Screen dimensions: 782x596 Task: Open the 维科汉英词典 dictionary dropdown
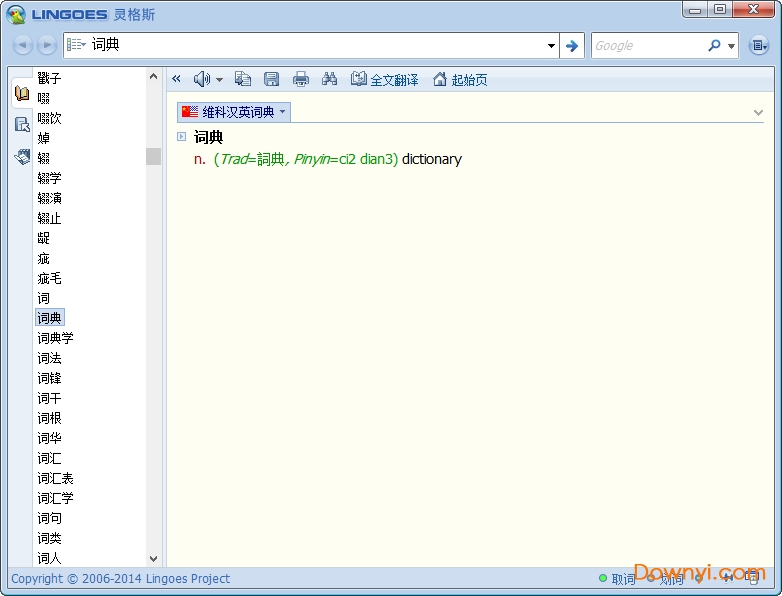click(x=233, y=112)
